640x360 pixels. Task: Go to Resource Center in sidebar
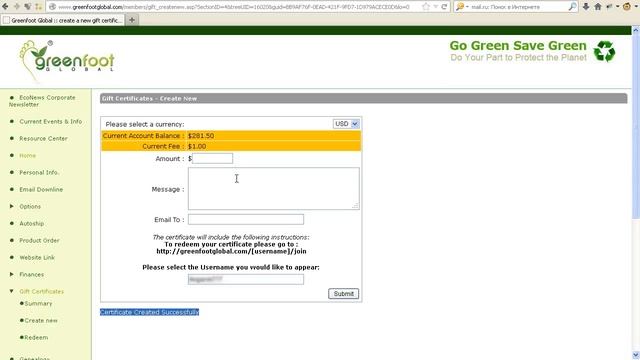tap(43, 139)
